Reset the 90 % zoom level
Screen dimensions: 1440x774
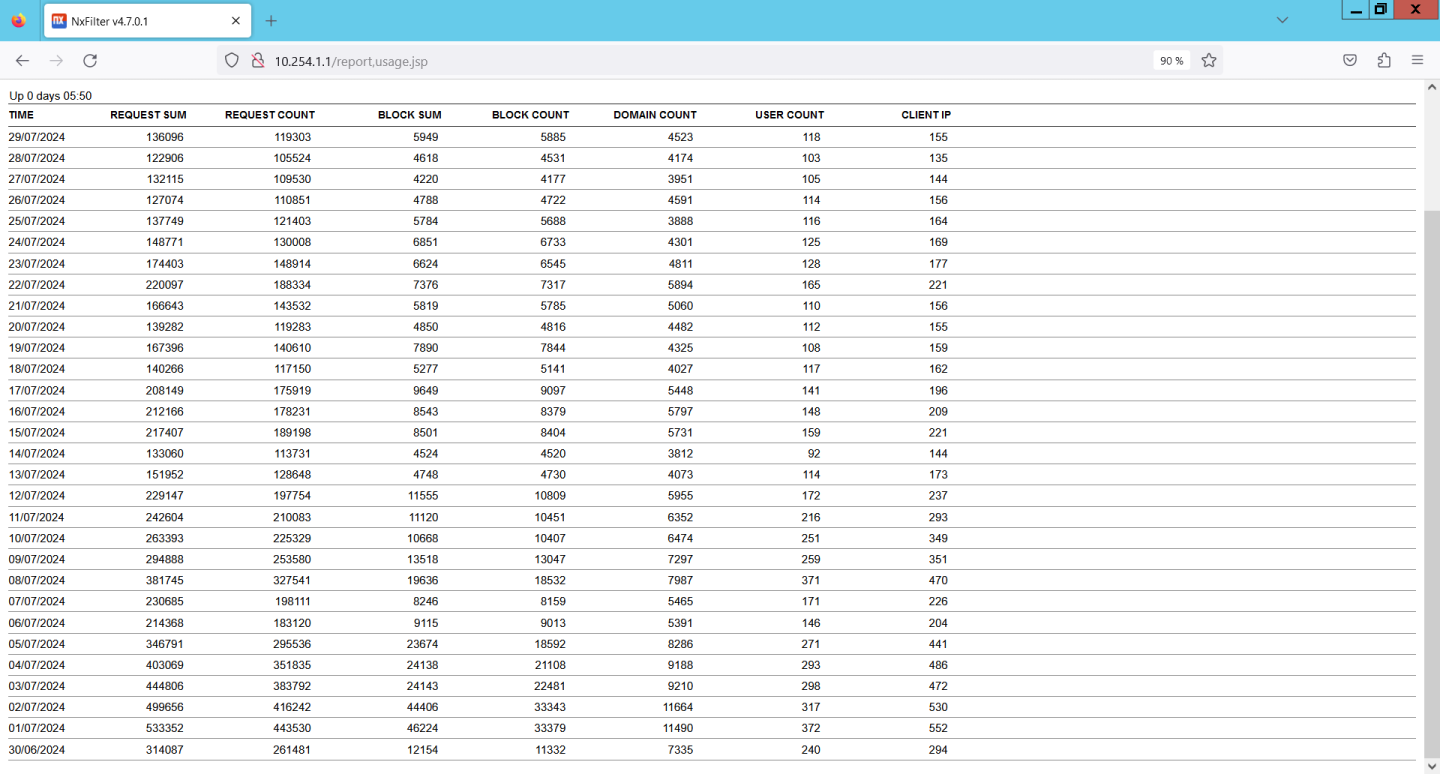click(x=1172, y=61)
